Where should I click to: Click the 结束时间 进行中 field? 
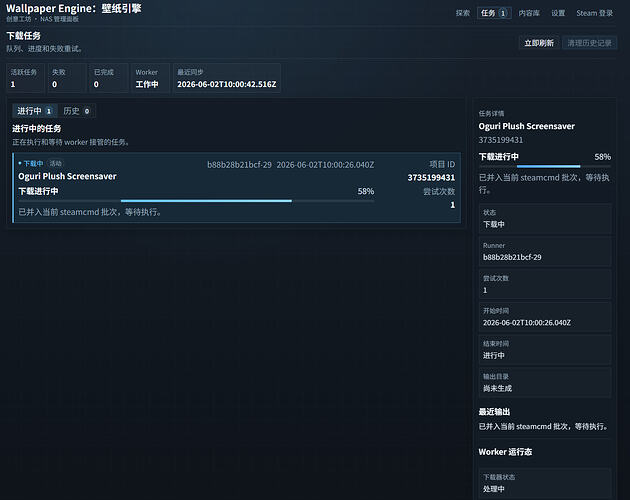tap(545, 350)
